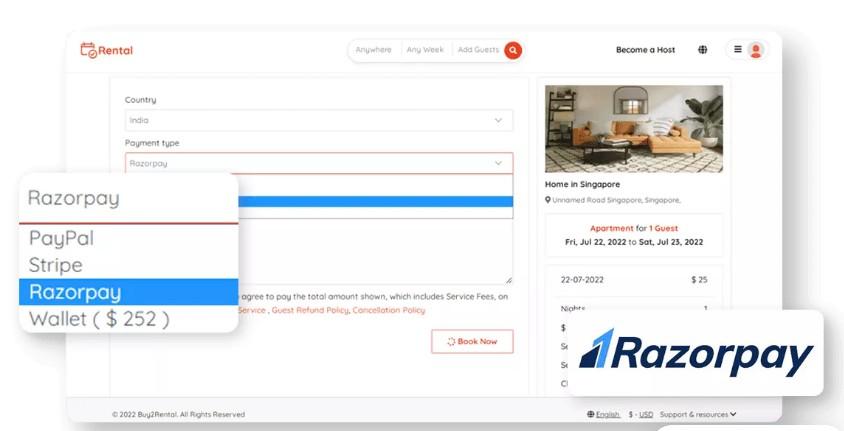Open the Payment type dropdown showing Razorpay

[319, 163]
